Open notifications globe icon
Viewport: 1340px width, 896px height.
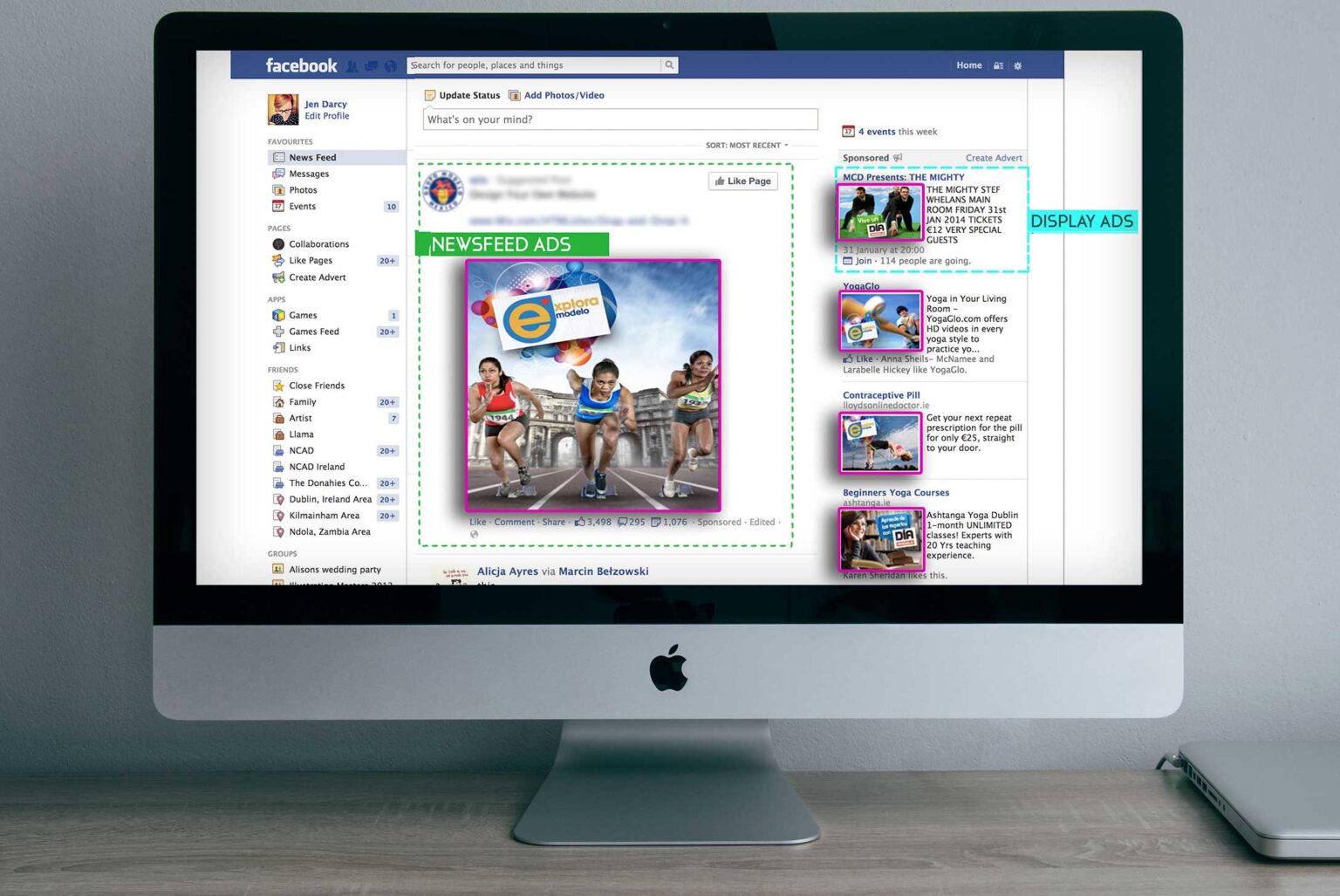tap(391, 66)
